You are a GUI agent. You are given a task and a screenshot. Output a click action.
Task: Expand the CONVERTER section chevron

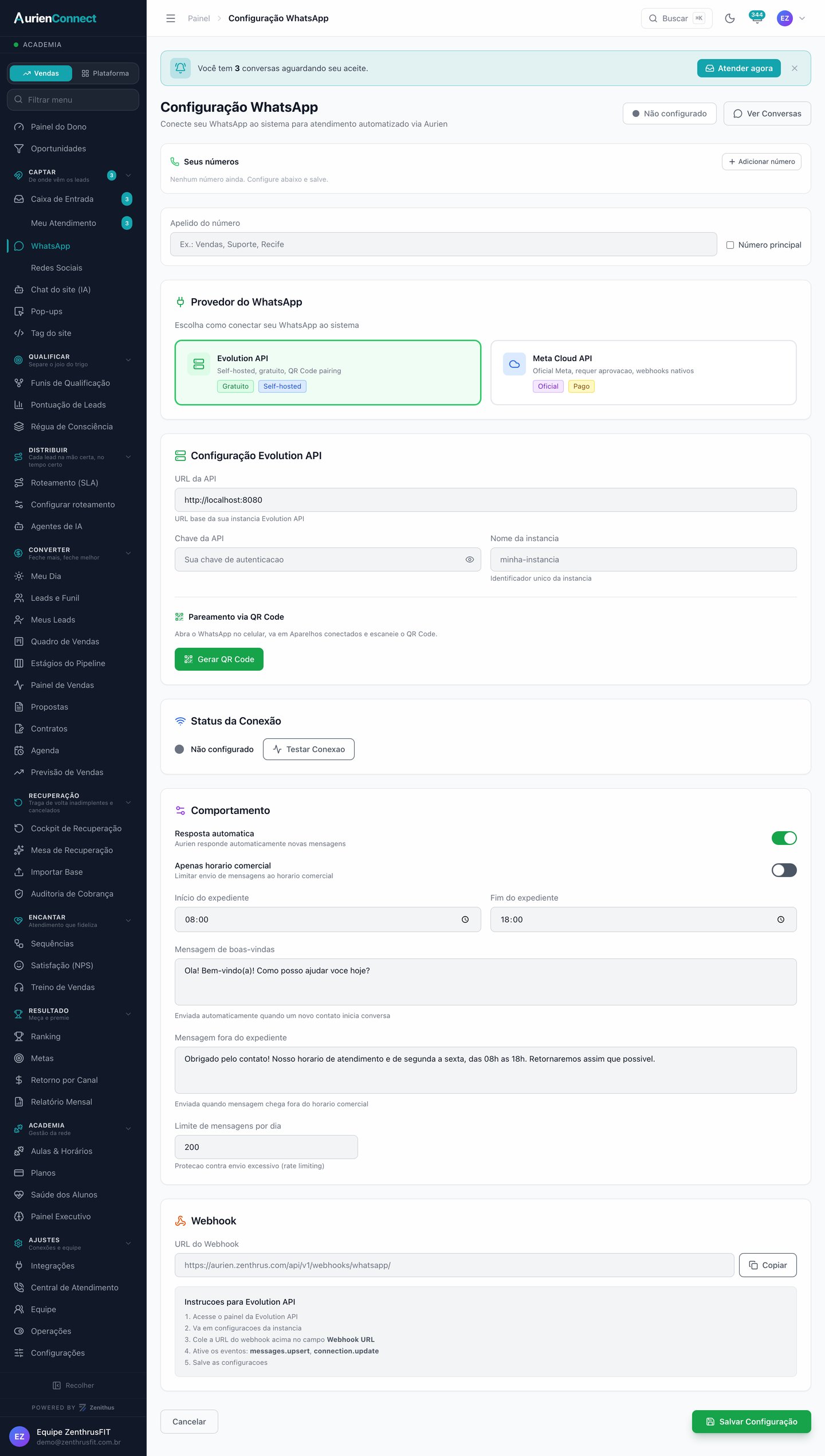point(128,553)
